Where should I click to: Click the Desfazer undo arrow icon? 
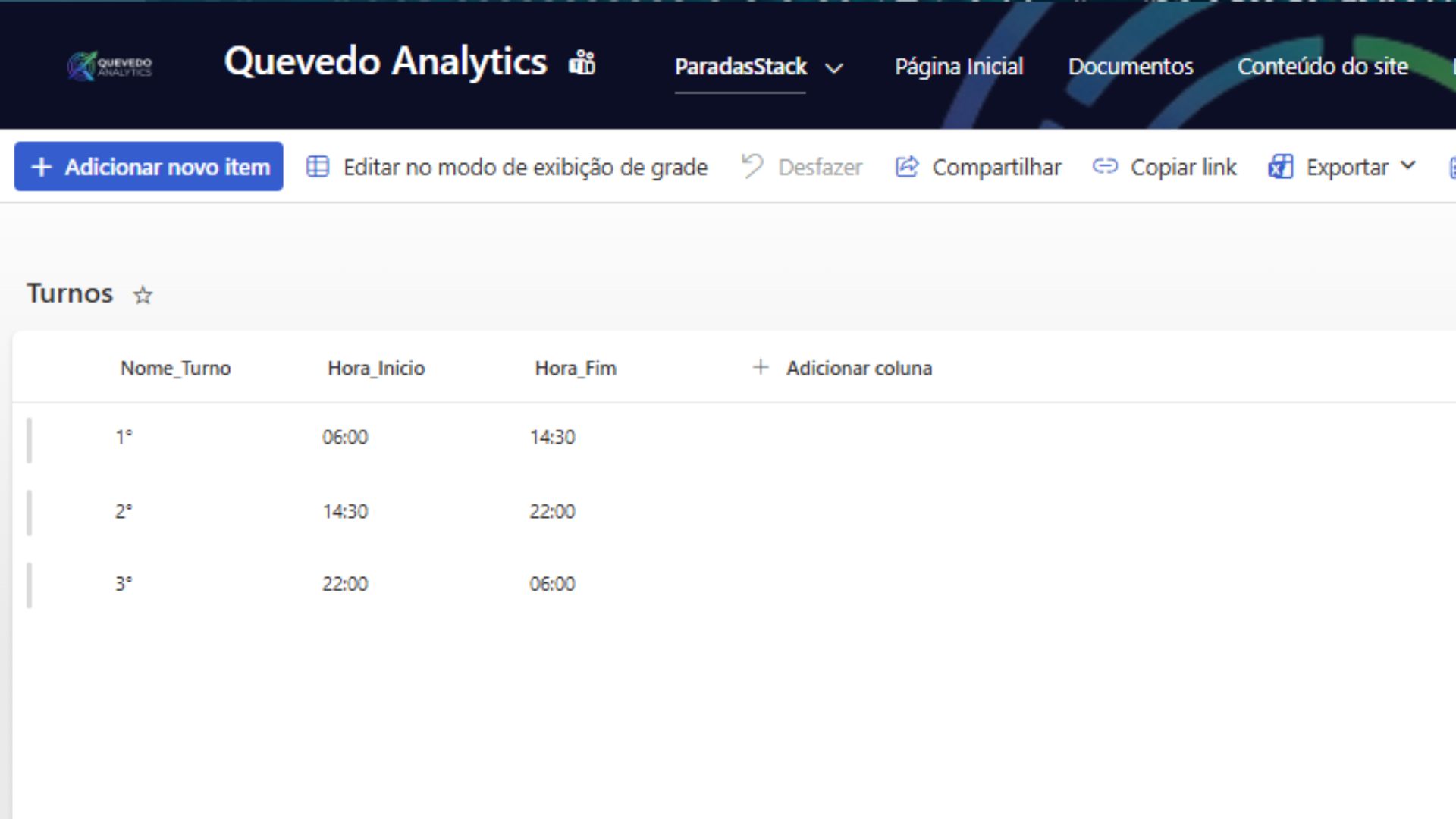752,166
